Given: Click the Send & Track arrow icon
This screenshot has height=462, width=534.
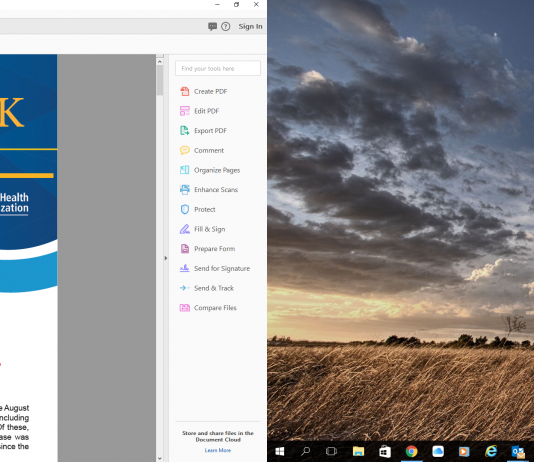Looking at the screenshot, I should pyautogui.click(x=185, y=288).
